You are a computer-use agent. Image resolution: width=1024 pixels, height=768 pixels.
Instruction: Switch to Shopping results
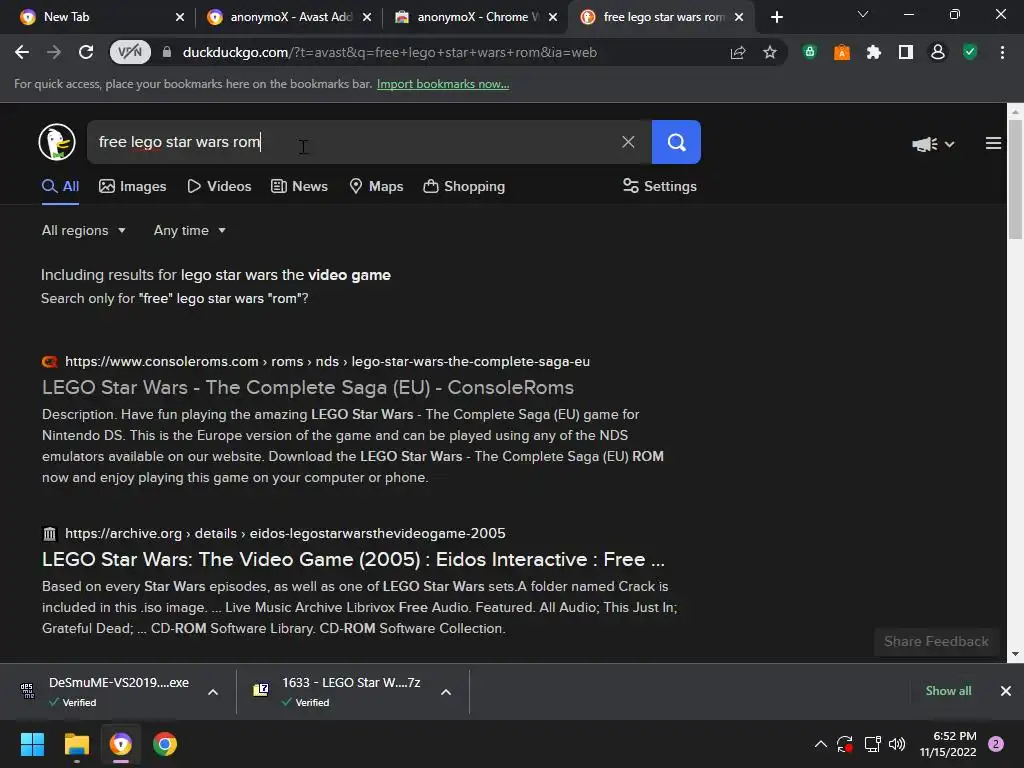point(464,186)
